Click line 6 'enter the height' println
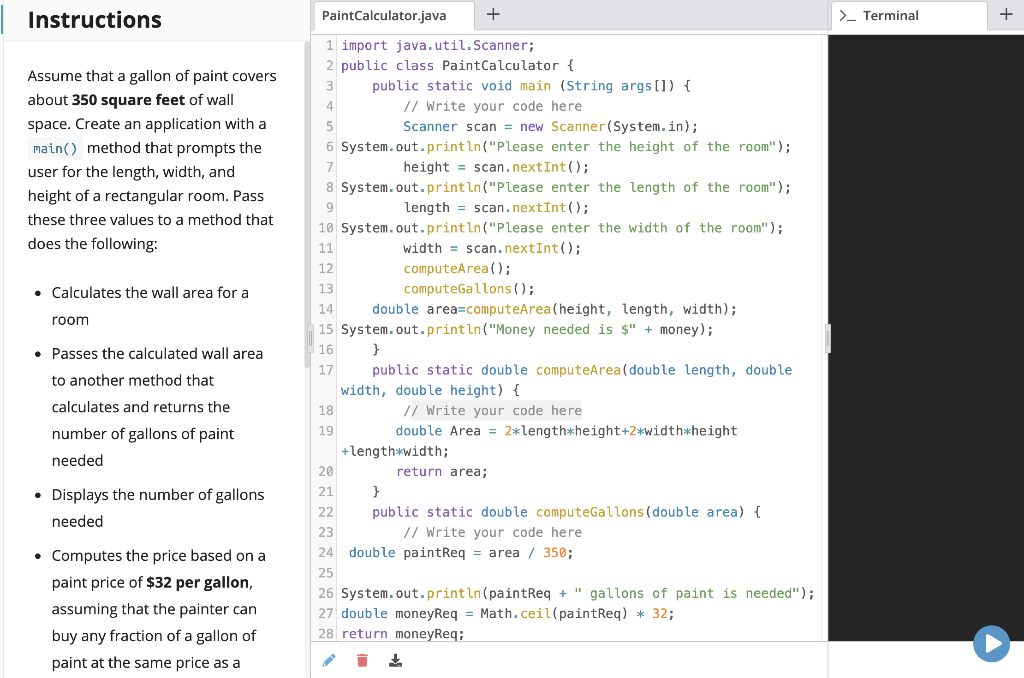This screenshot has height=678, width=1024. (566, 146)
